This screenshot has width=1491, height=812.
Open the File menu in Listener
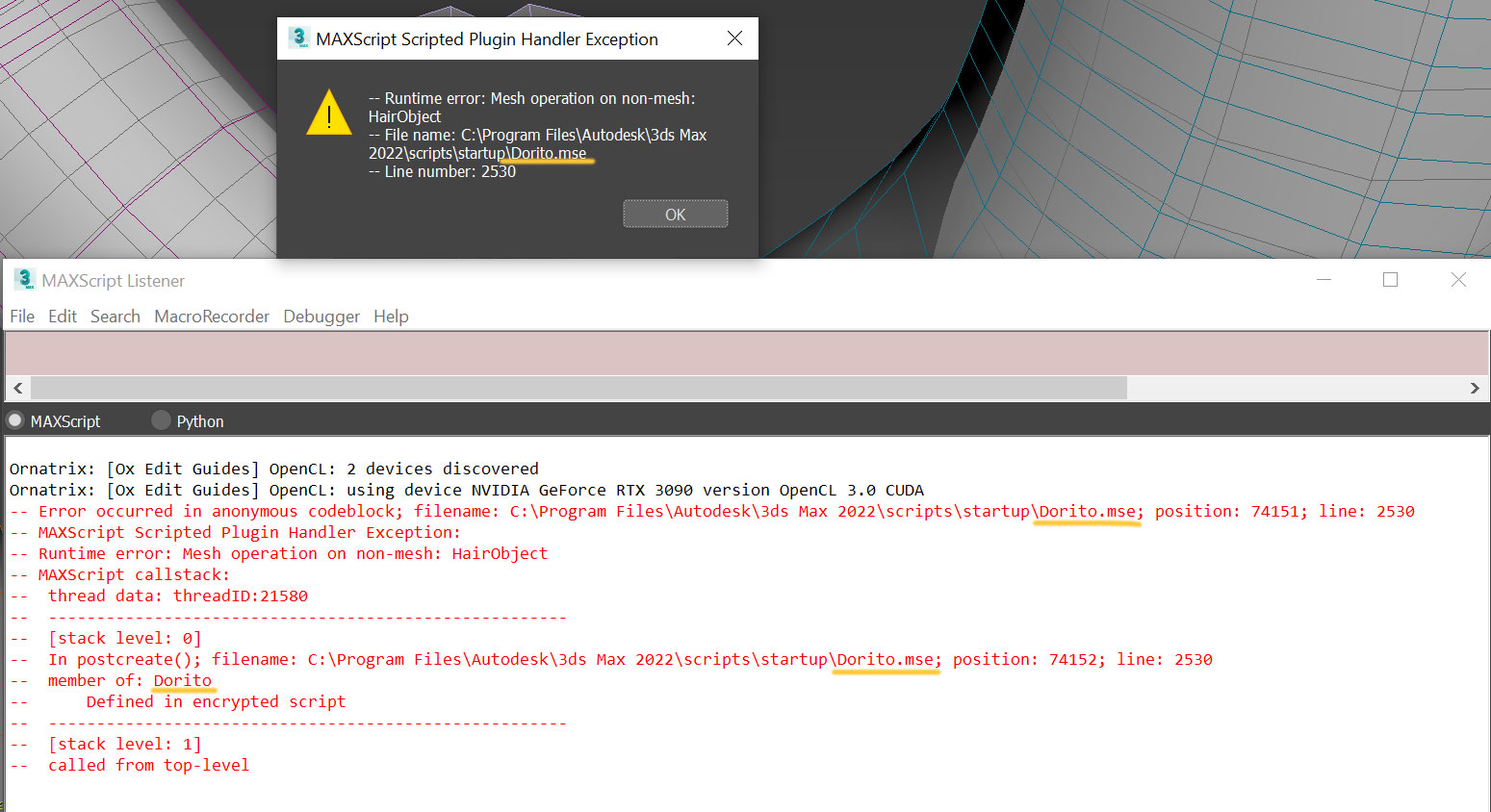pyautogui.click(x=22, y=317)
